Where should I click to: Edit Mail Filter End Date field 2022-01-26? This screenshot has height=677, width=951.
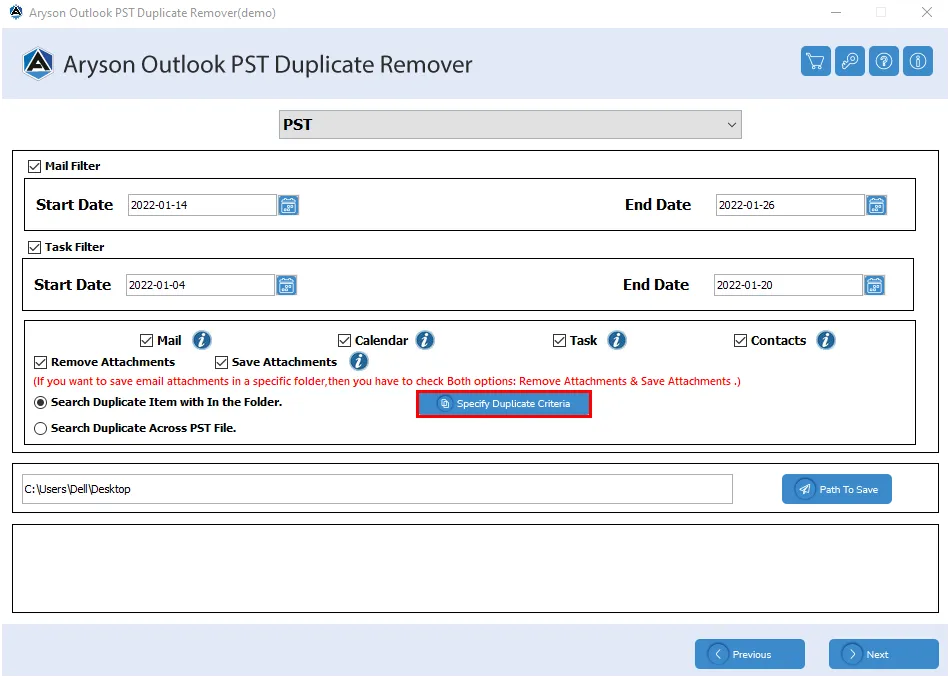click(790, 205)
